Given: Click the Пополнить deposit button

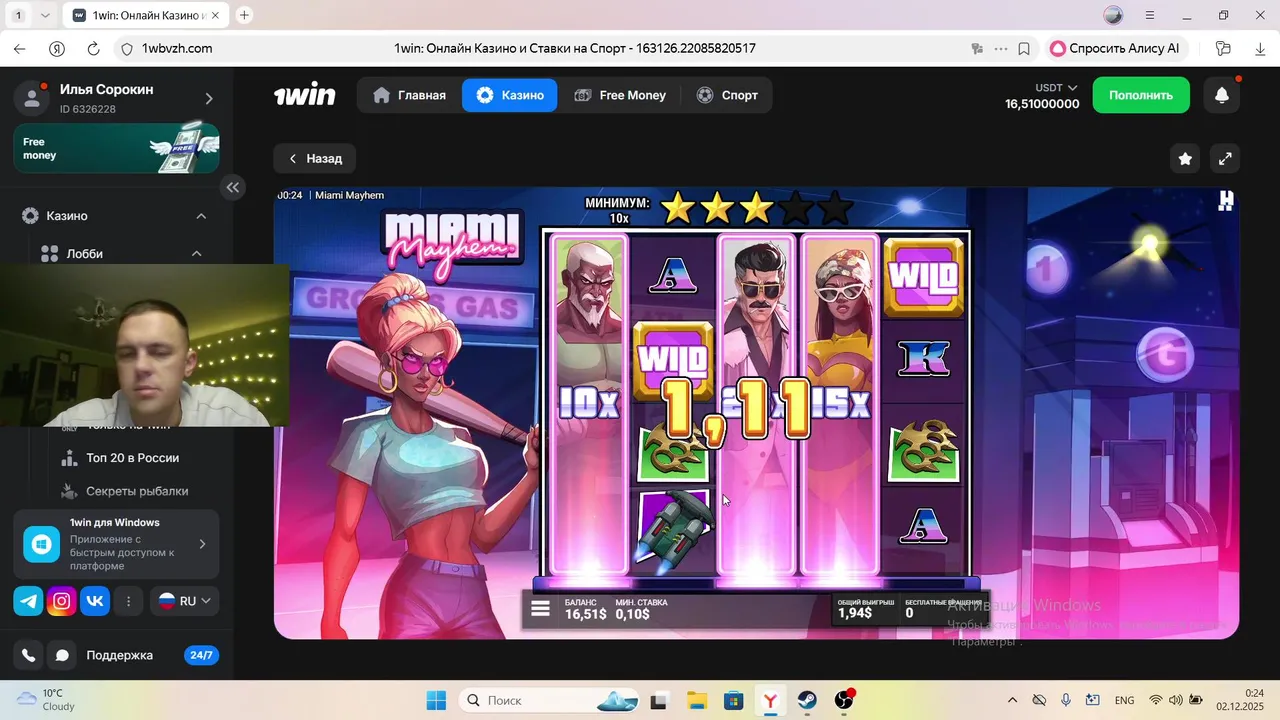Looking at the screenshot, I should [1141, 95].
